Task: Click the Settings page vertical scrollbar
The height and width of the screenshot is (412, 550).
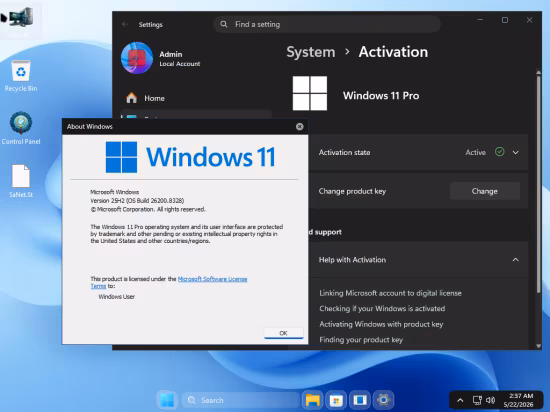Action: click(x=538, y=184)
